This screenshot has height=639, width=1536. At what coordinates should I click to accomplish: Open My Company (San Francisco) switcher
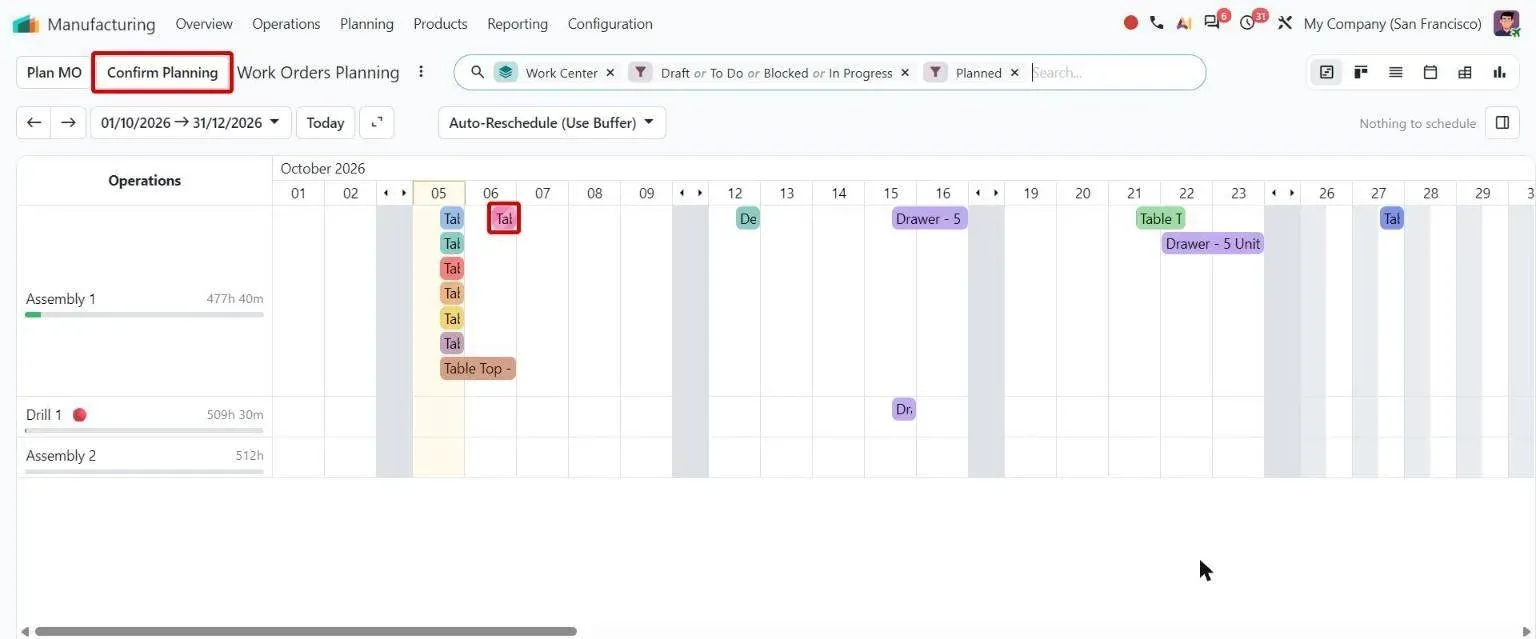coord(1392,23)
